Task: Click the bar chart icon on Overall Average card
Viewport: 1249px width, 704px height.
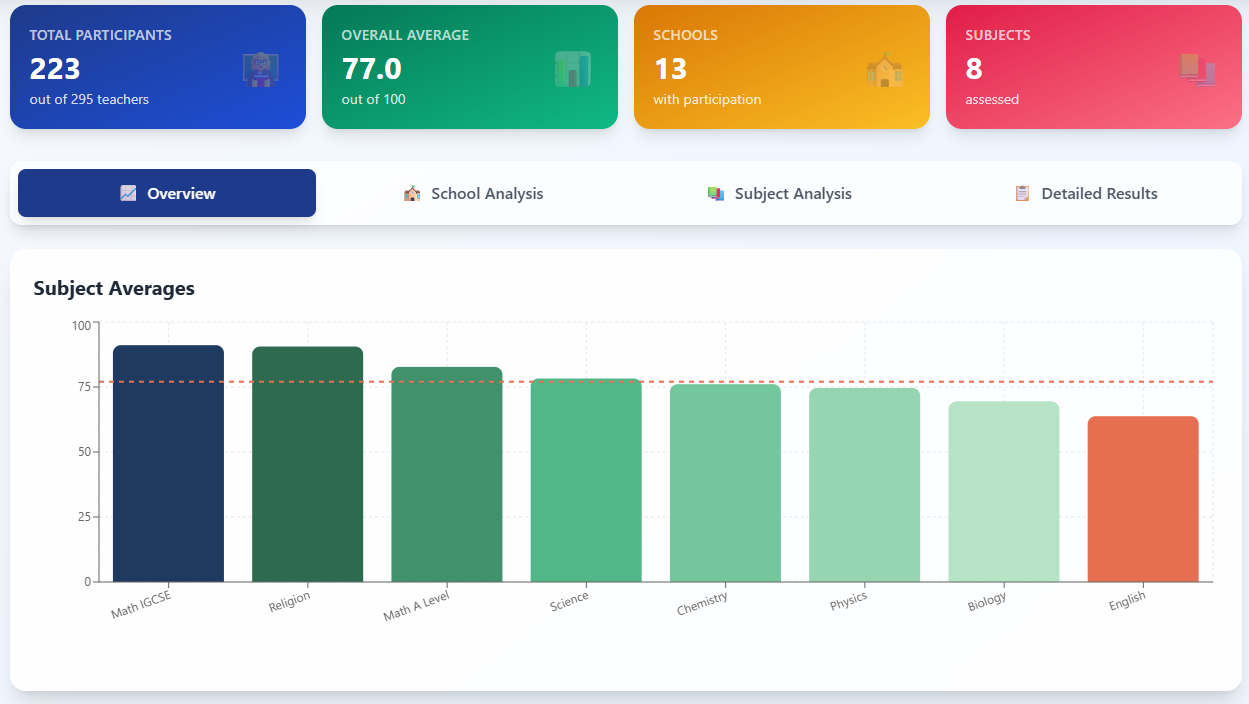Action: (572, 71)
